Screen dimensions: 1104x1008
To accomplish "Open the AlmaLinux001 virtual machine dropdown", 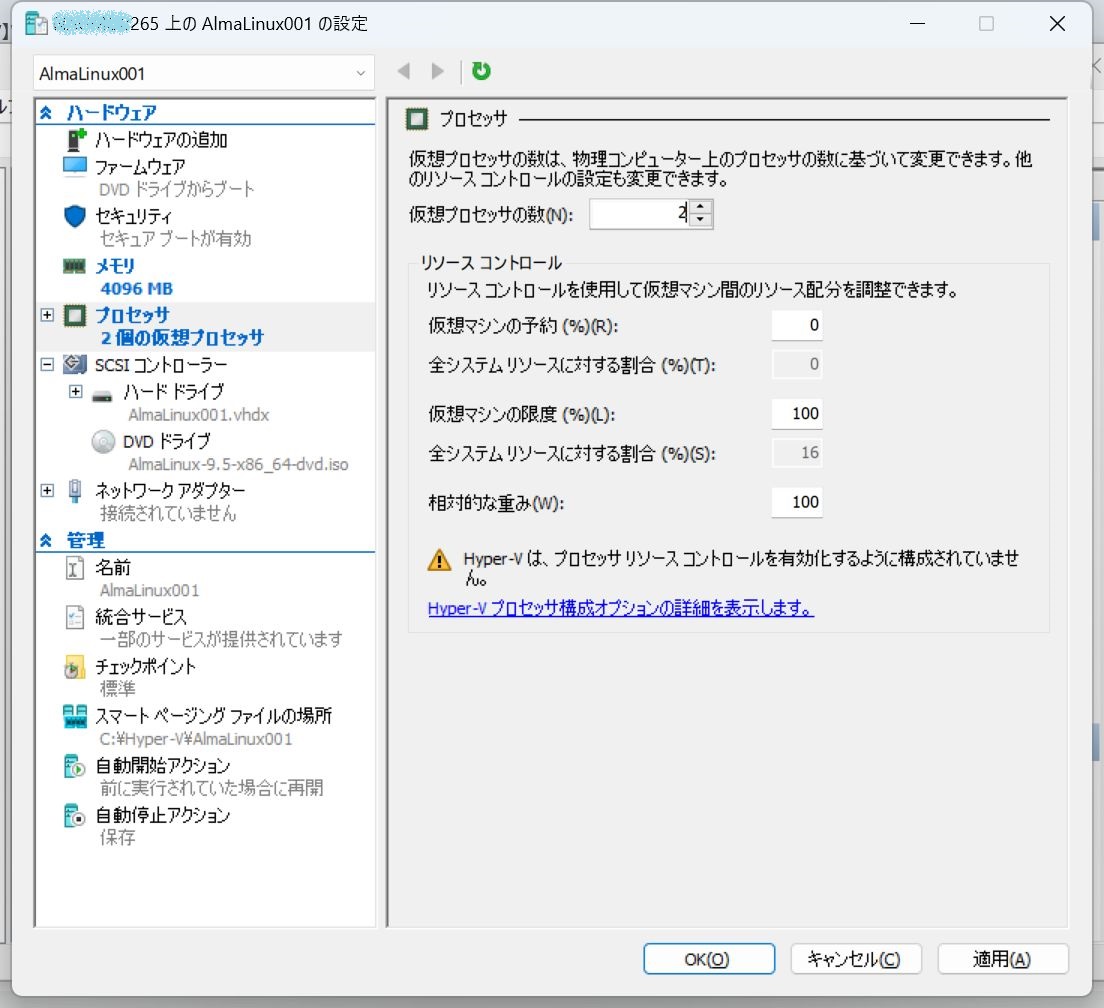I will [x=358, y=73].
